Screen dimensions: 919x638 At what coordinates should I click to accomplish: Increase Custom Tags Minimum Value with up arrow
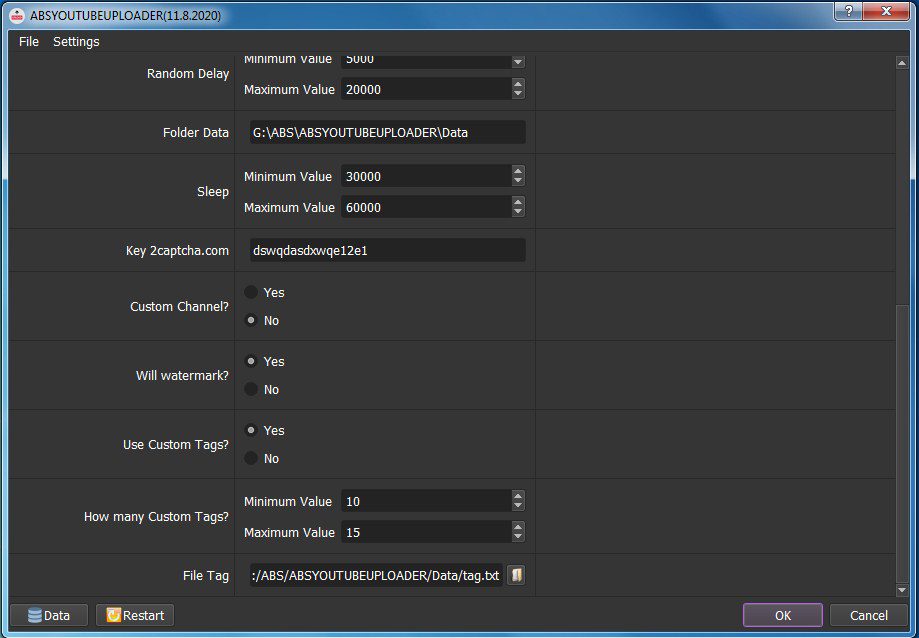[x=518, y=496]
